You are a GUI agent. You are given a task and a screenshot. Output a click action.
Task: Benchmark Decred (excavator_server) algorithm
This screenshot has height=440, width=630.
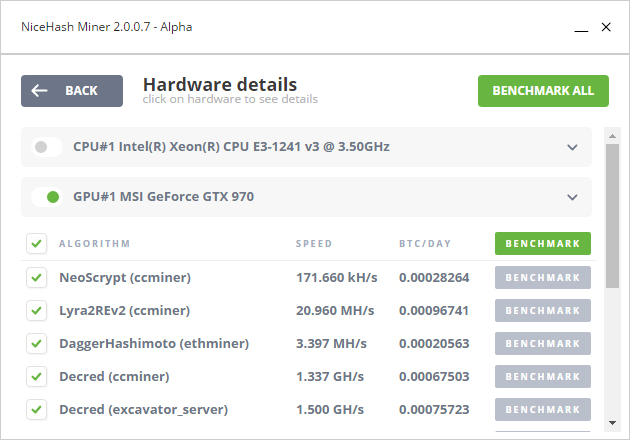coord(543,409)
